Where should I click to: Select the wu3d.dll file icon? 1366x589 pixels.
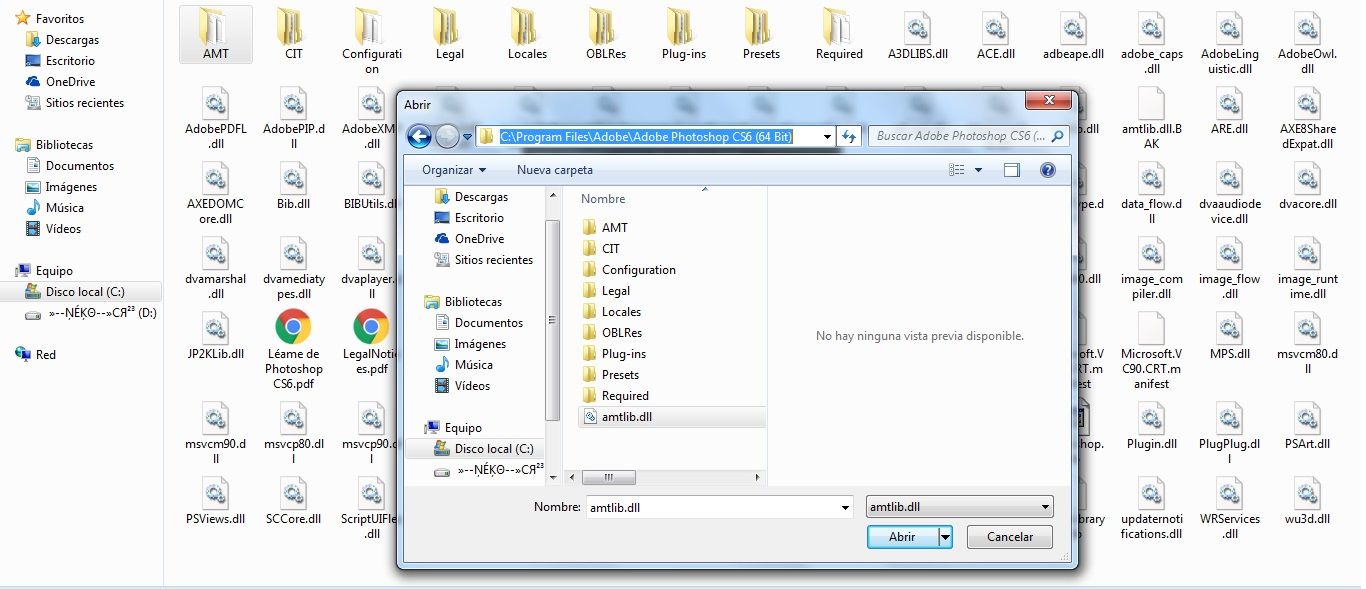[1307, 492]
